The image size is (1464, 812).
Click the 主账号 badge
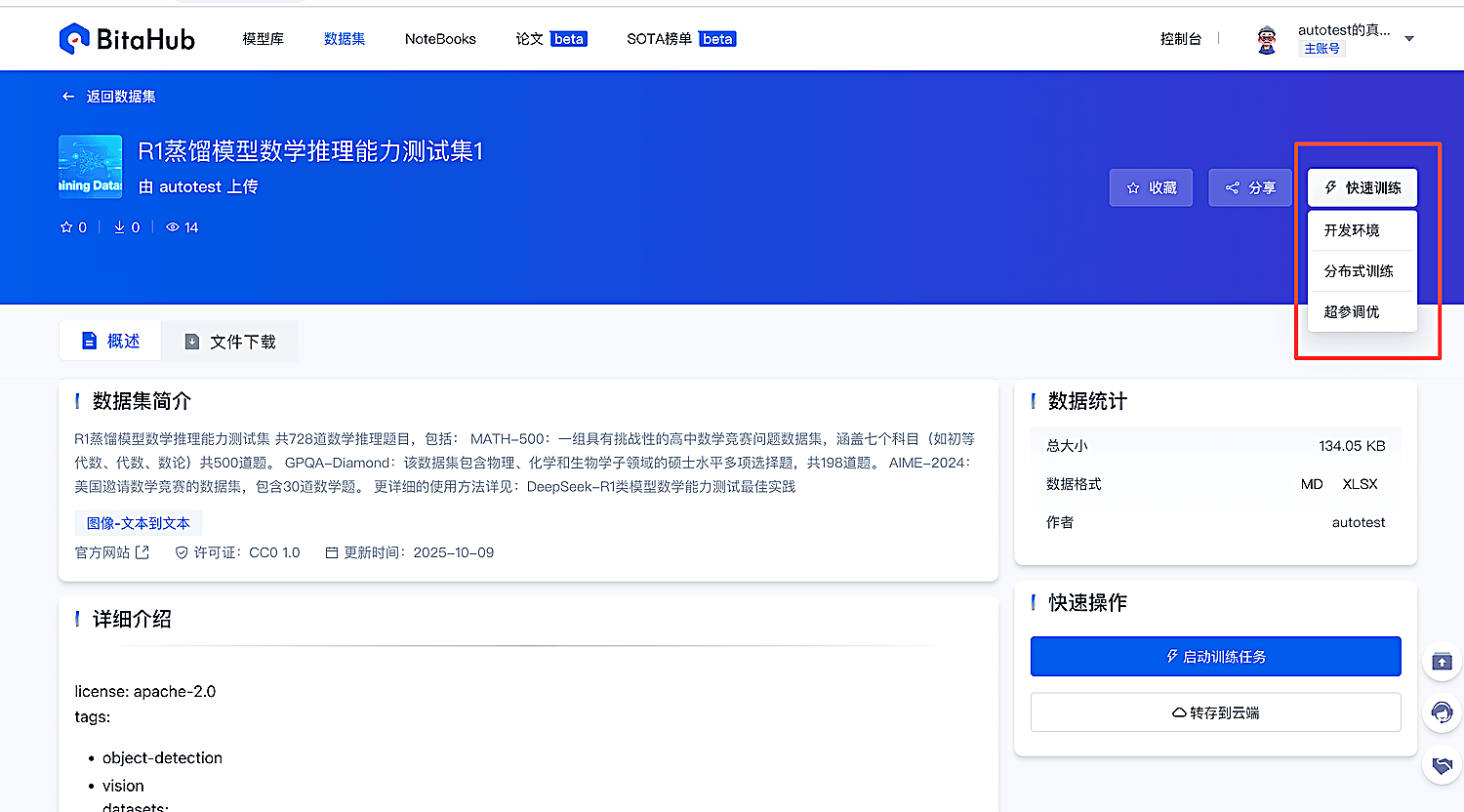[x=1322, y=49]
